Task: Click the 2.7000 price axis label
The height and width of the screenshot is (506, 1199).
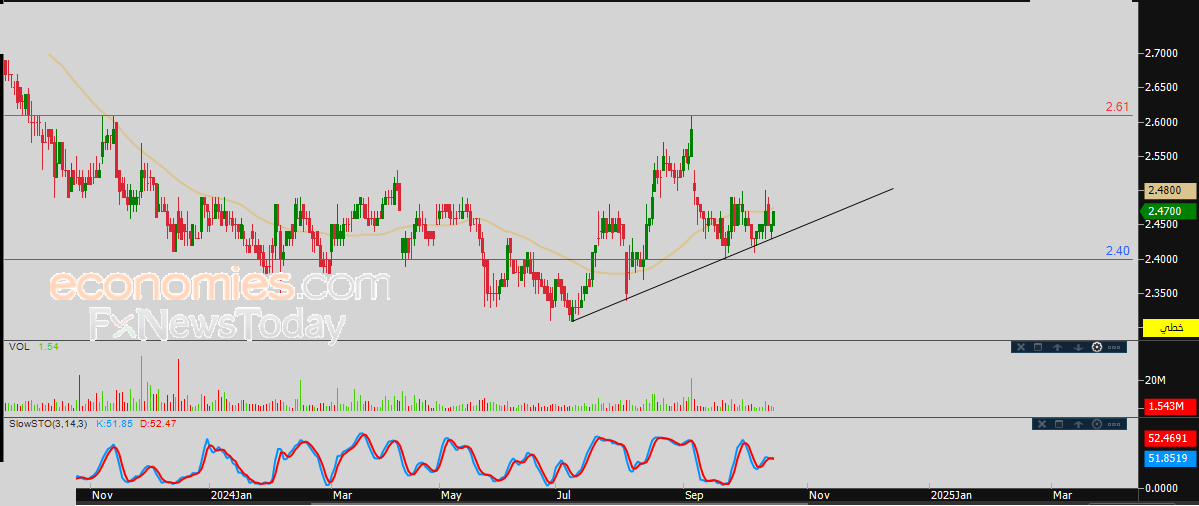Action: click(1161, 54)
